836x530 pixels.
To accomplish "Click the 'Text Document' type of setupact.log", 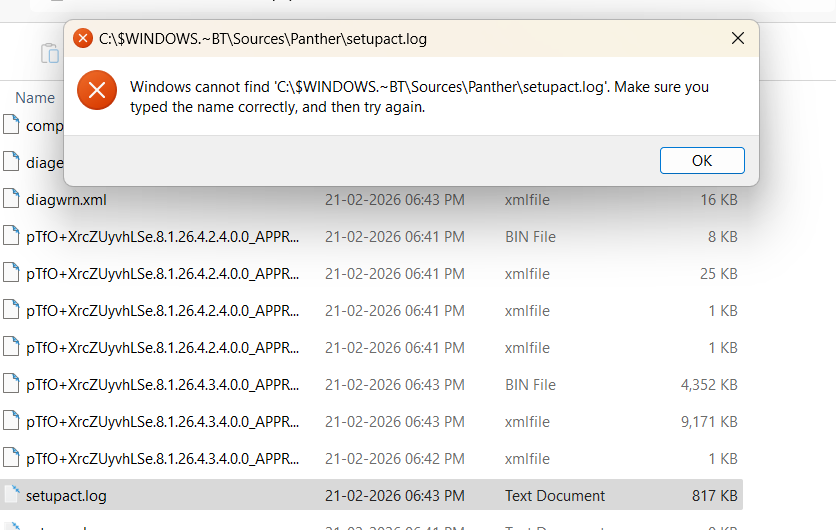I will 555,496.
